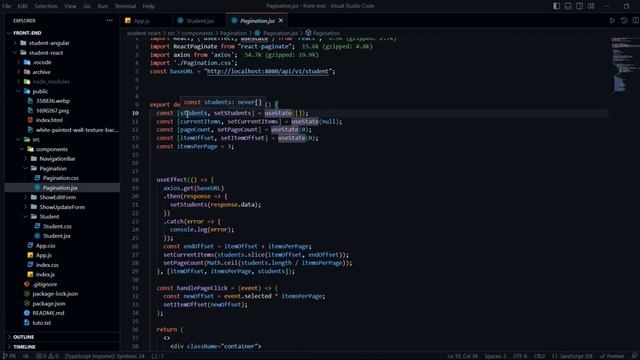Click the Prettier status bar item
The height and width of the screenshot is (360, 640).
click(612, 356)
